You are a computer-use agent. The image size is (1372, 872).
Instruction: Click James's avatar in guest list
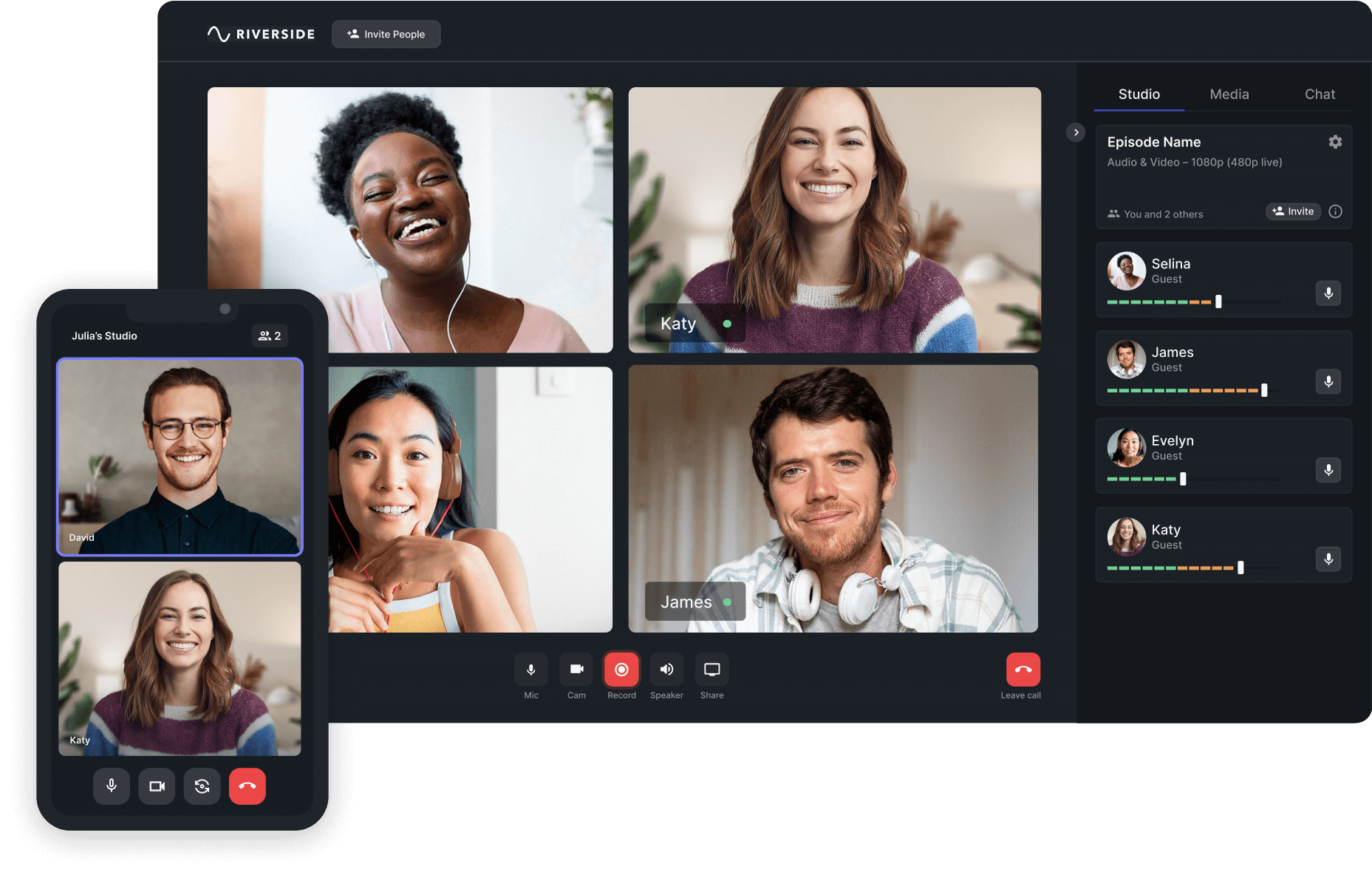pos(1126,359)
